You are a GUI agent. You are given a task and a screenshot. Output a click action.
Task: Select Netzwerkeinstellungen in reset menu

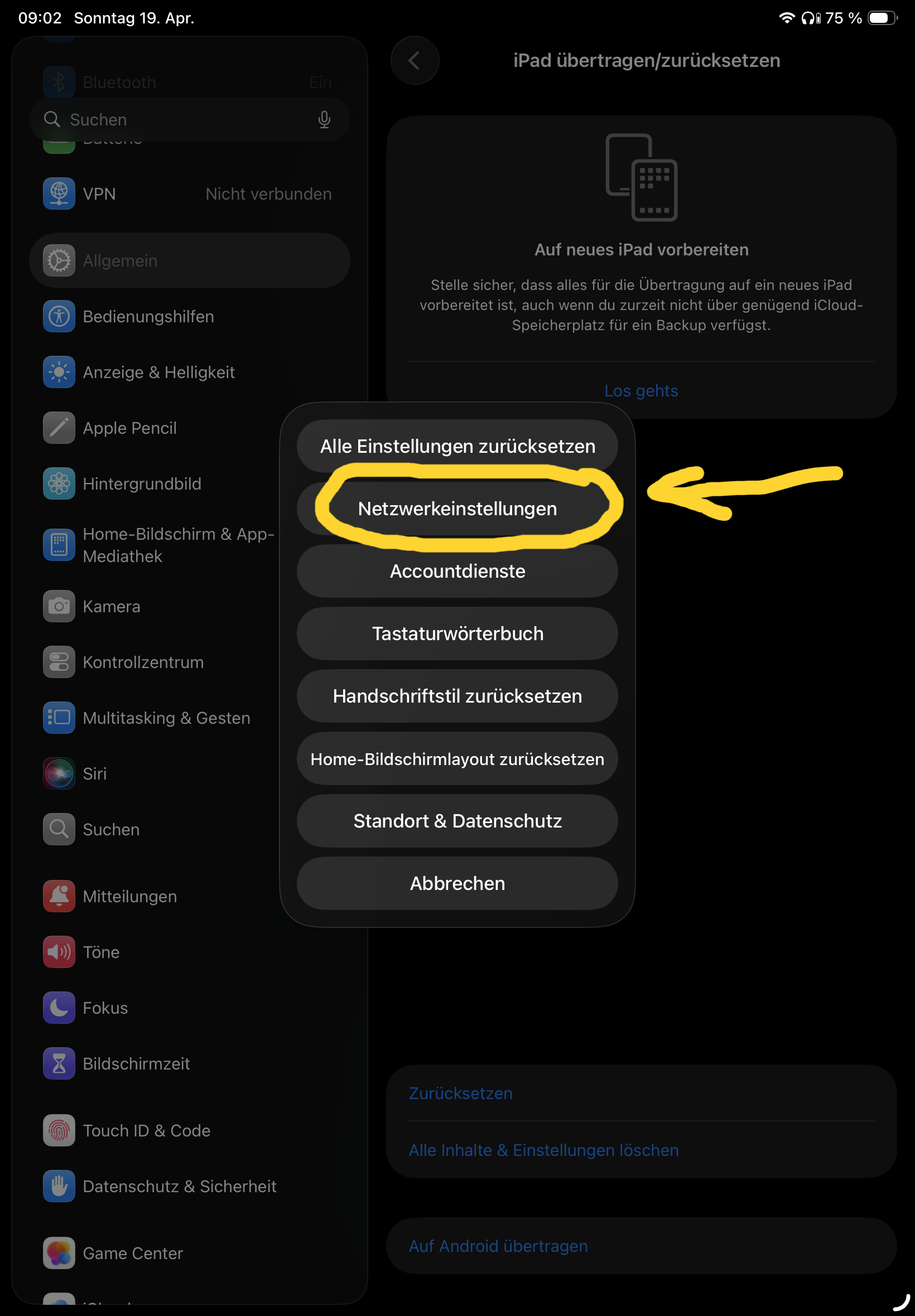[x=457, y=509]
